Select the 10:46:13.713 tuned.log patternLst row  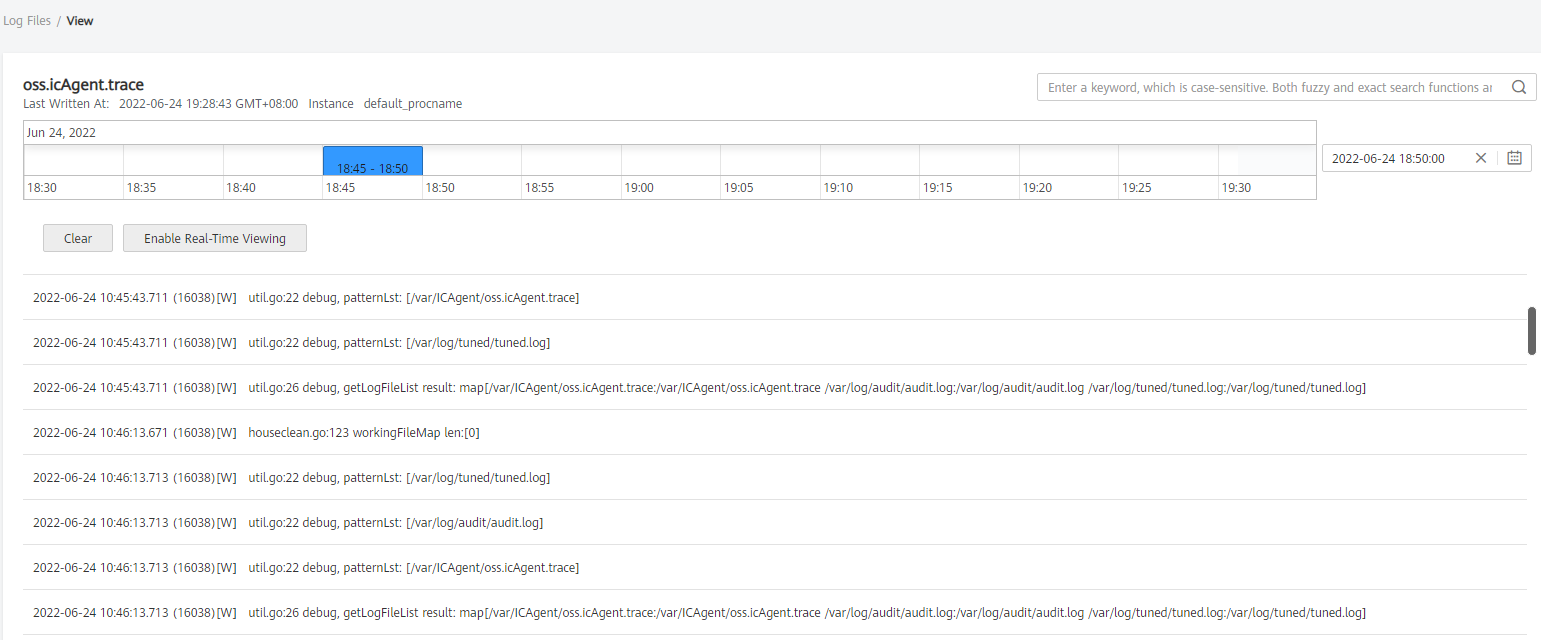pos(775,478)
